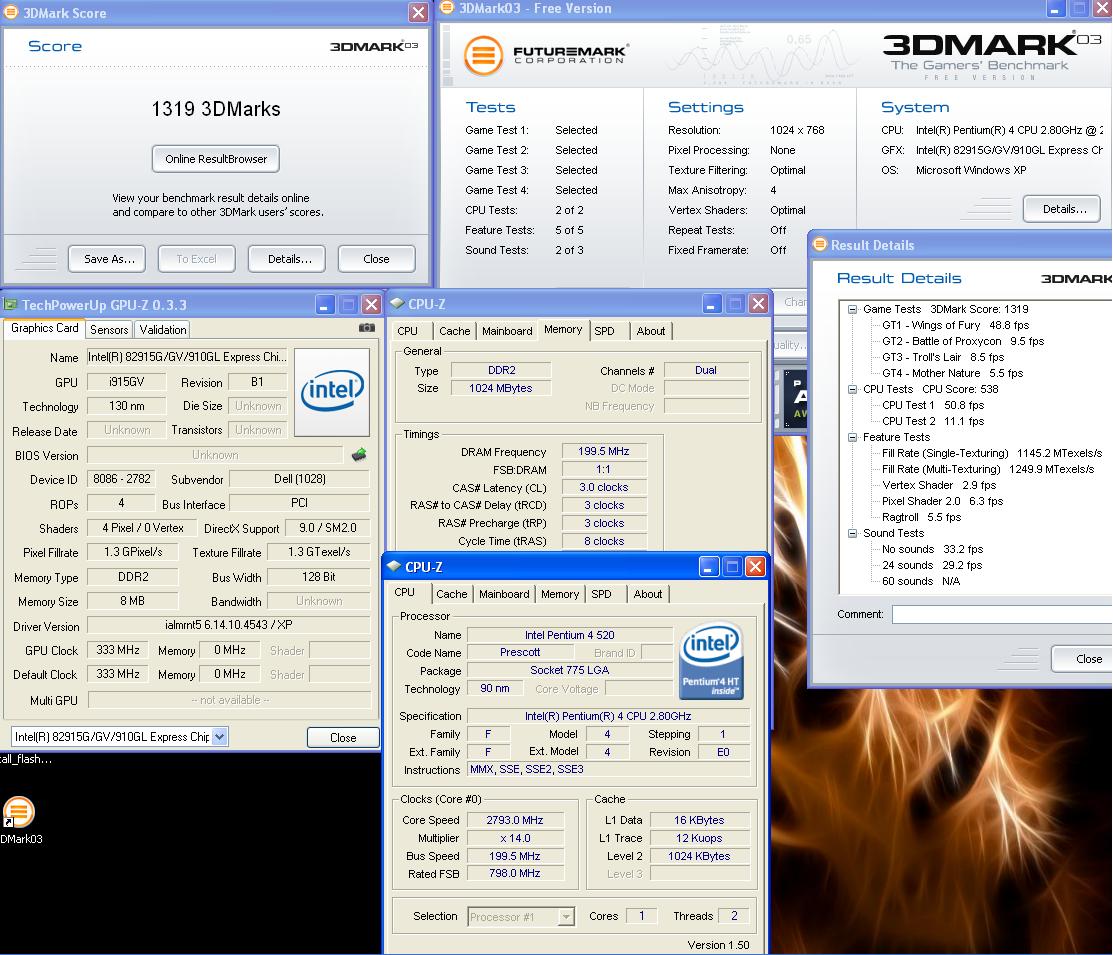Minimize the front CPU-Z window
Screen dimensions: 1113x955
(708, 567)
